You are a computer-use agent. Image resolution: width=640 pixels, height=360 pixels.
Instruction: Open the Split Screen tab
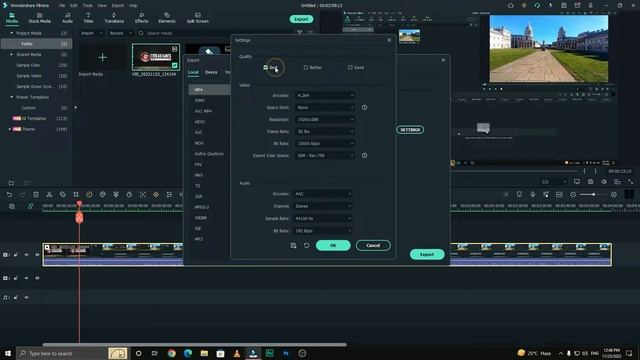click(198, 18)
